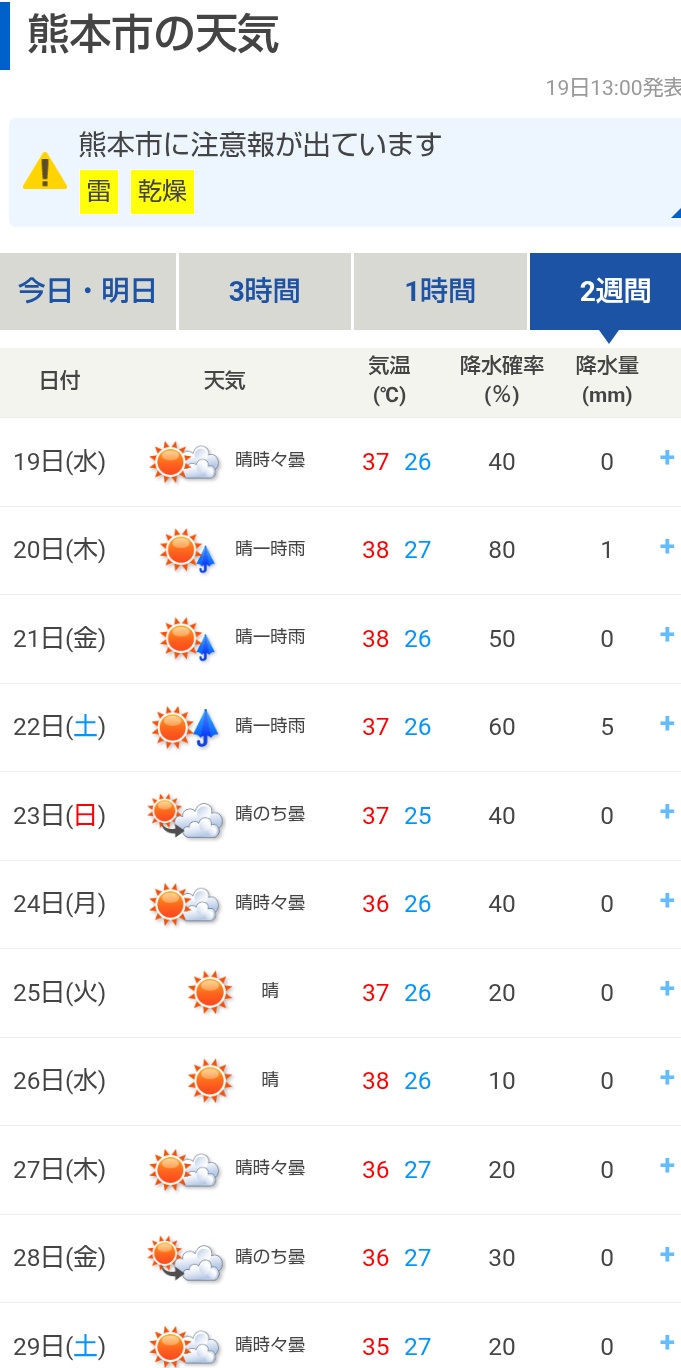Click the 23日 sunny then cloudy icon
Image resolution: width=681 pixels, height=1368 pixels.
click(x=185, y=816)
